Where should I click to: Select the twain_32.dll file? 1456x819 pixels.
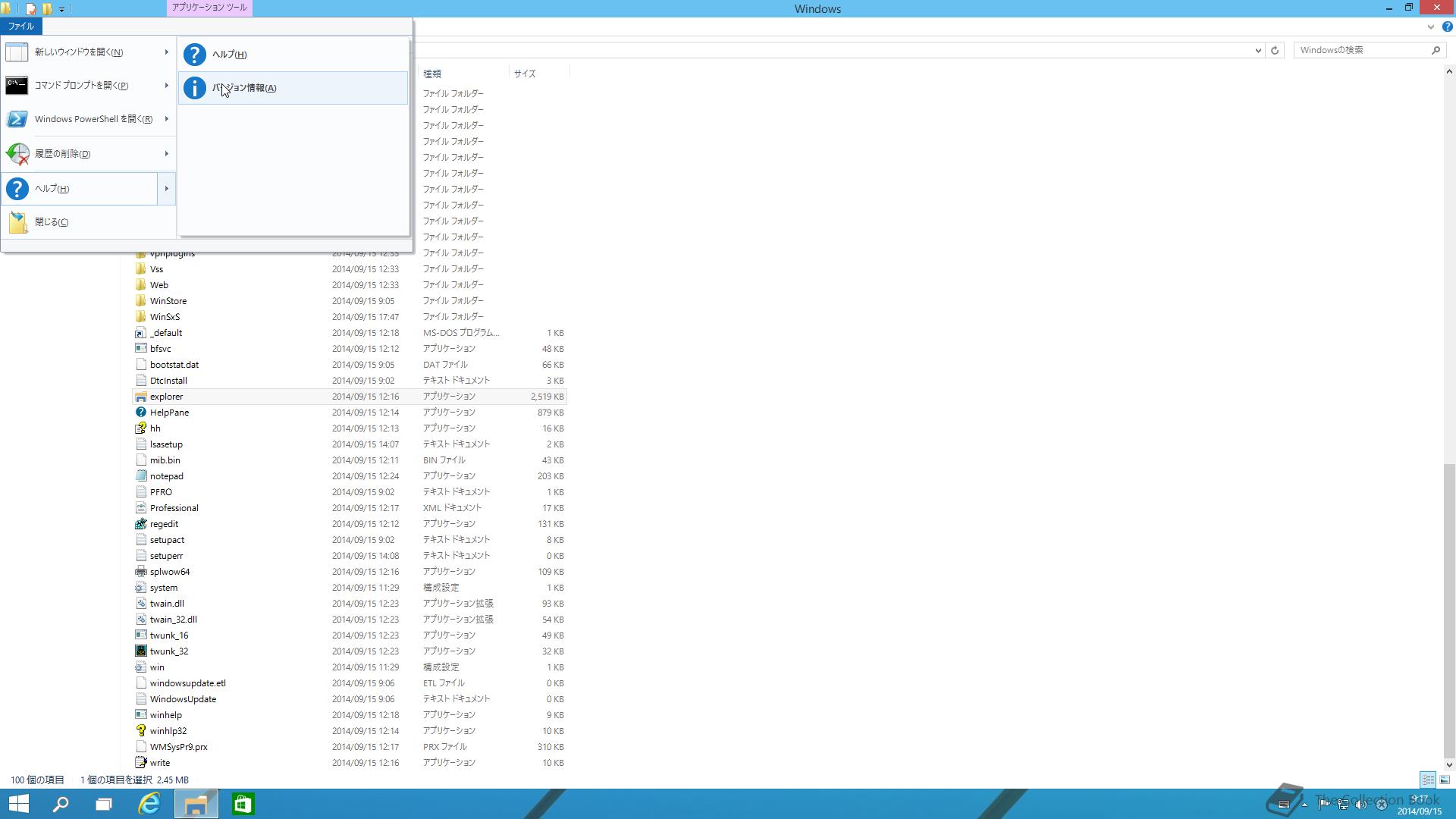tap(350, 620)
